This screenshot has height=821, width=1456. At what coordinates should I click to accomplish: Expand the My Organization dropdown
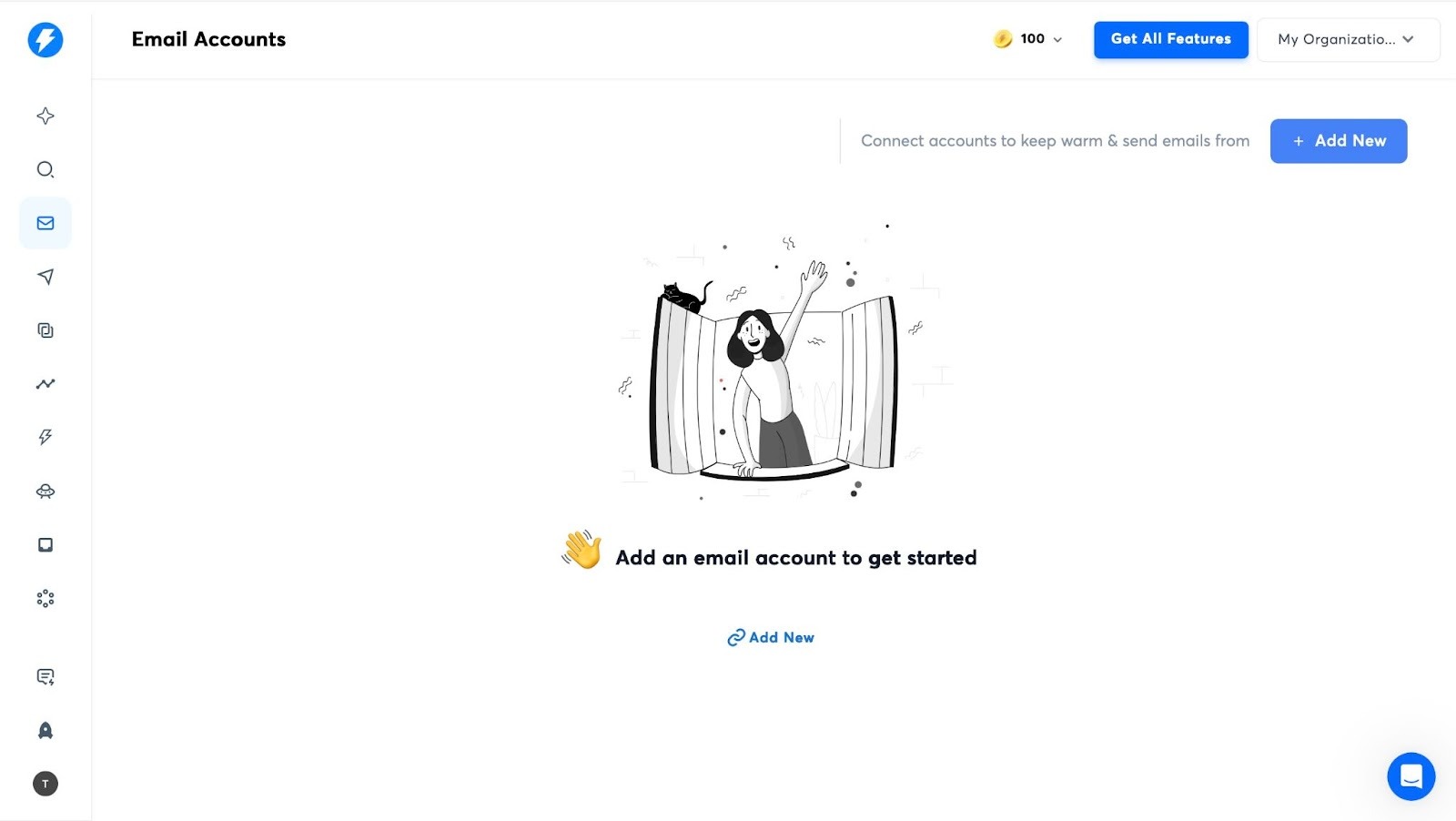pyautogui.click(x=1348, y=39)
